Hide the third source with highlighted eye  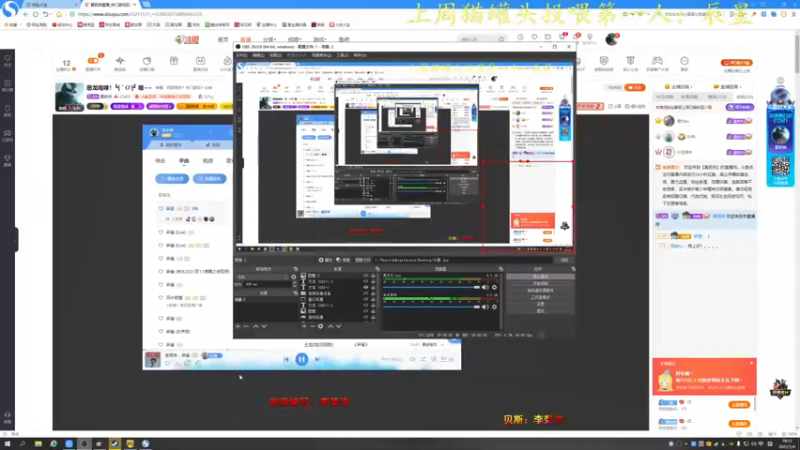coord(365,287)
